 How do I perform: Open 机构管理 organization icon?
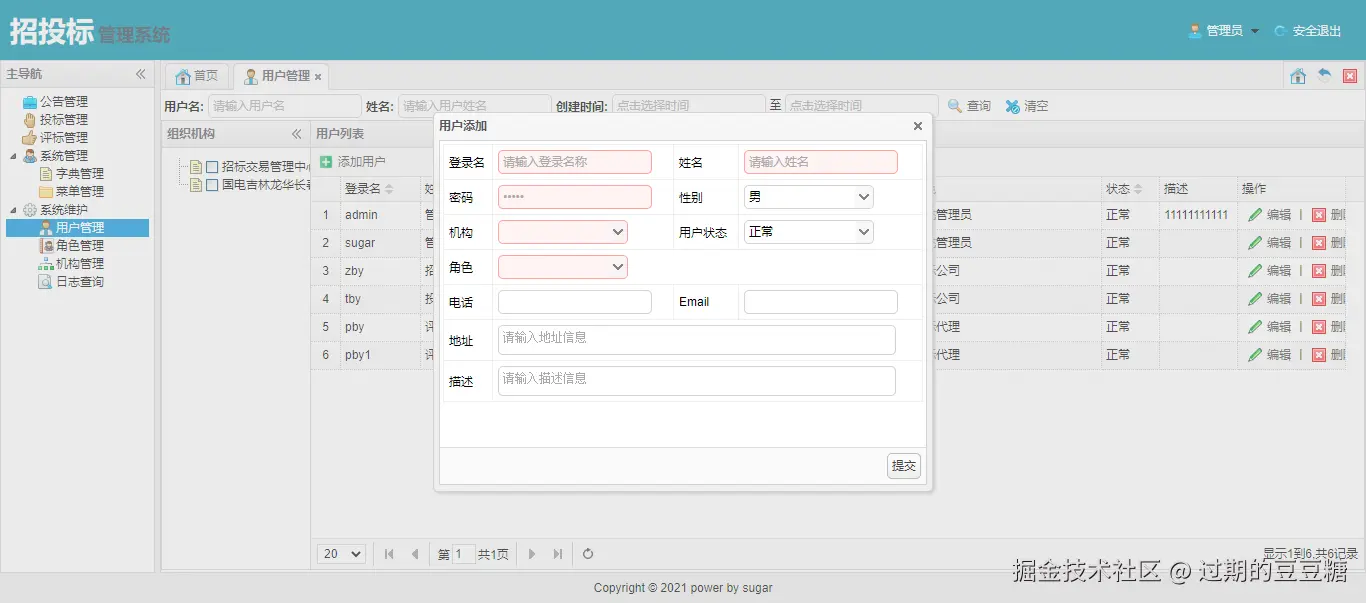46,264
